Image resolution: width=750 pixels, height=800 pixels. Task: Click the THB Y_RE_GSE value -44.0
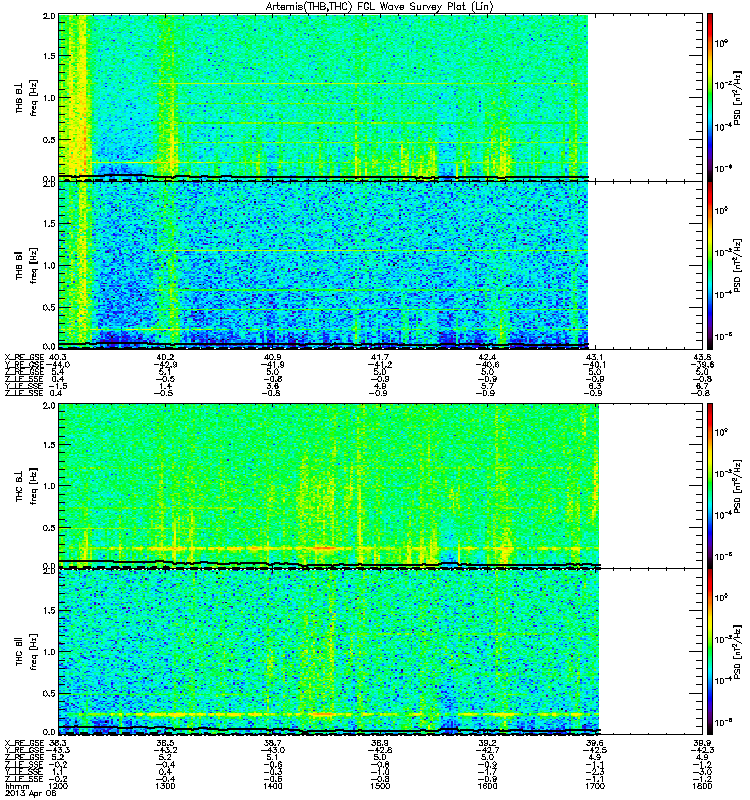tap(58, 364)
